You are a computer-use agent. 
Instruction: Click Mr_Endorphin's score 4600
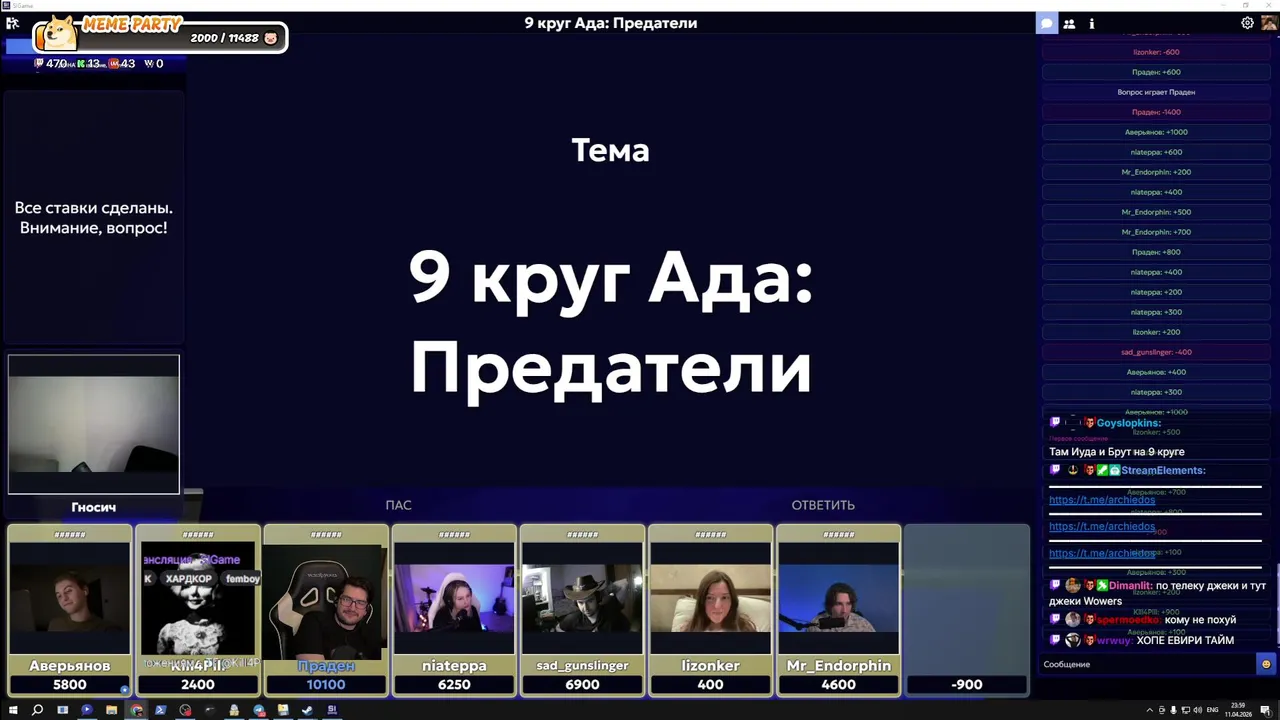pyautogui.click(x=838, y=685)
